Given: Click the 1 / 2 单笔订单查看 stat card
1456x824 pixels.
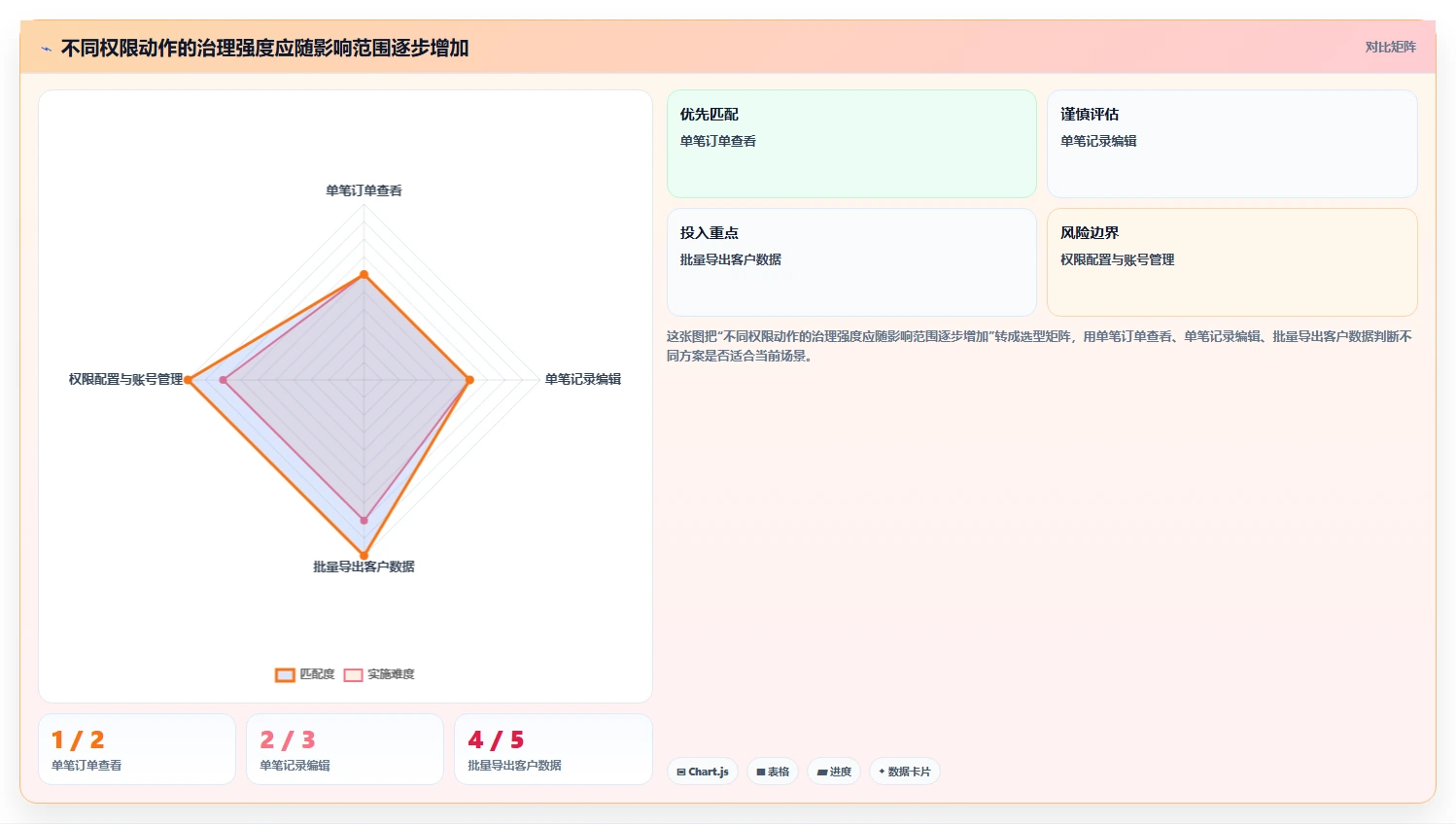Looking at the screenshot, I should [137, 749].
